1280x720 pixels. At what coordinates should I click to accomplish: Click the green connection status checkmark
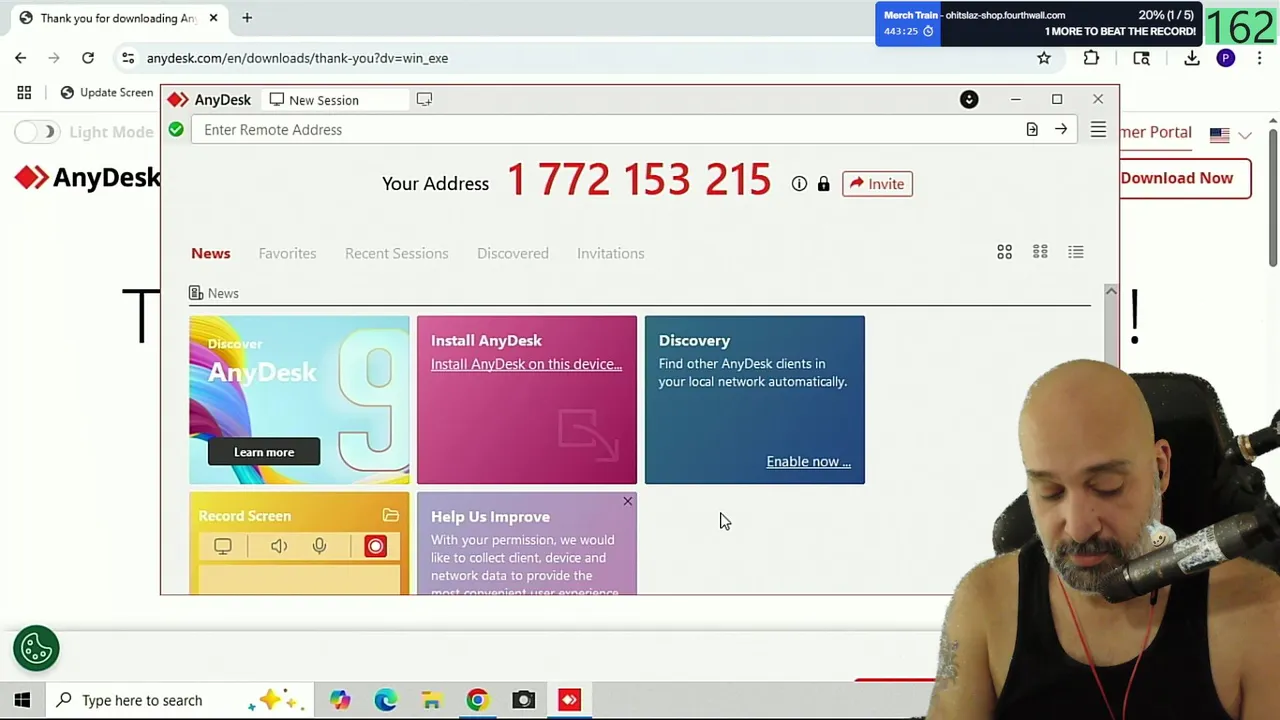176,129
